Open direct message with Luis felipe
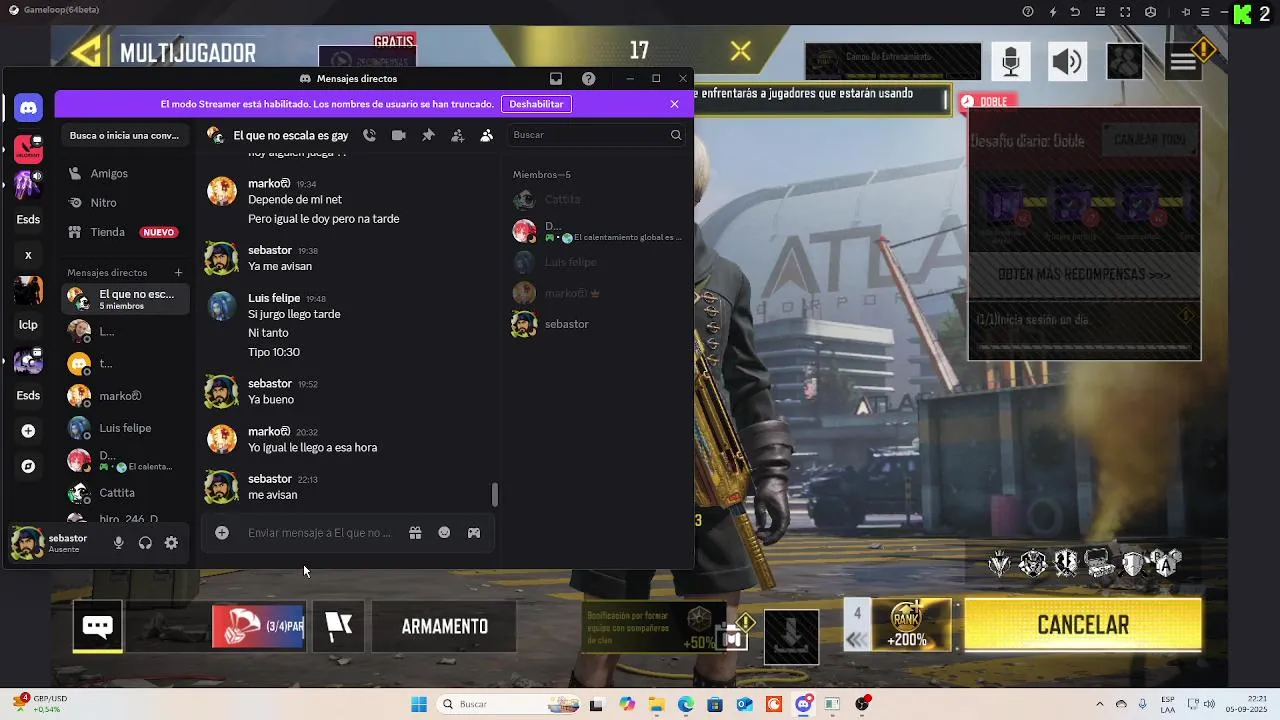Screen dimensions: 1280x720 point(126,428)
